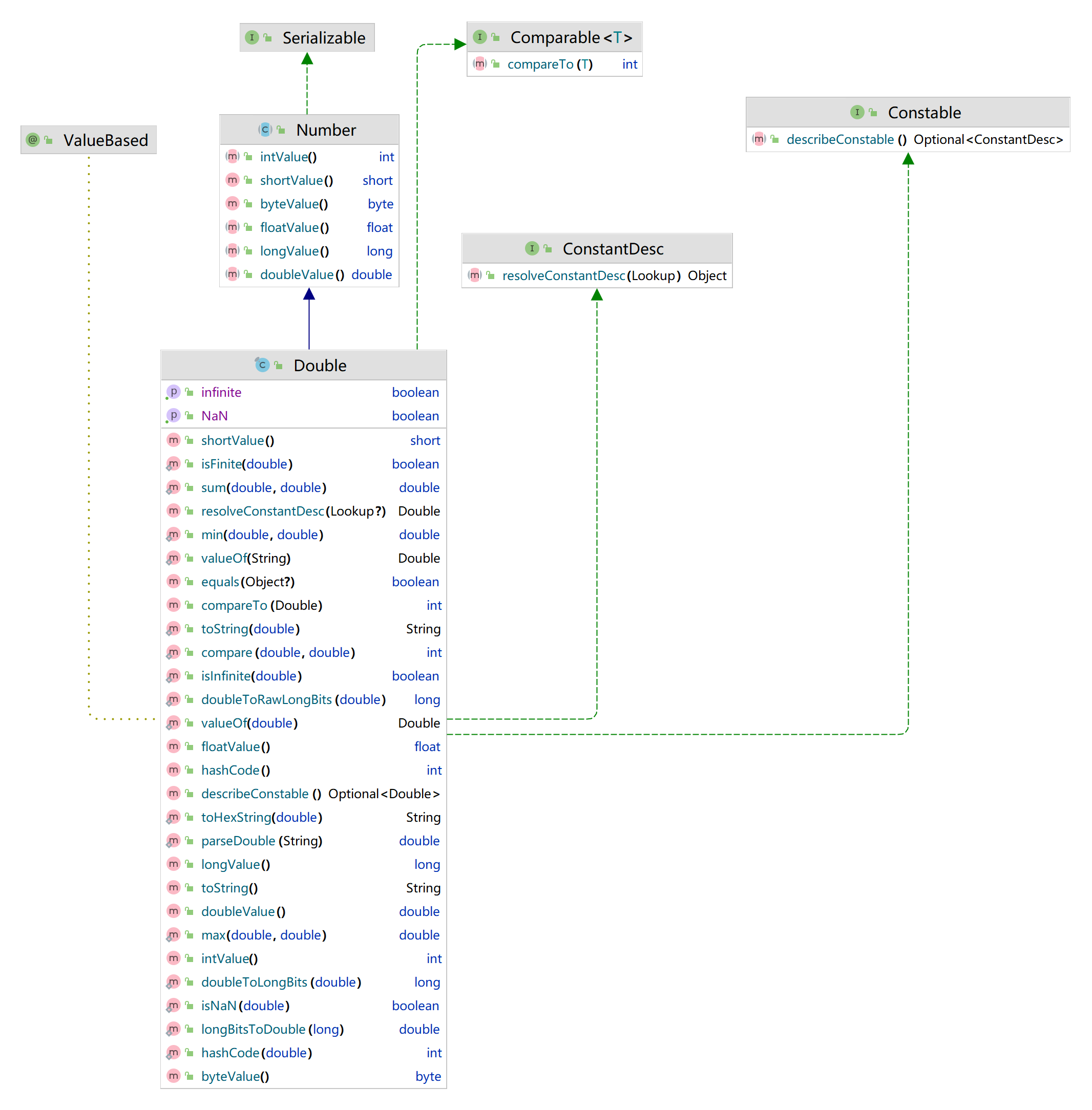1092x1110 pixels.
Task: Click the ValueBased annotation node label
Action: coord(106,140)
